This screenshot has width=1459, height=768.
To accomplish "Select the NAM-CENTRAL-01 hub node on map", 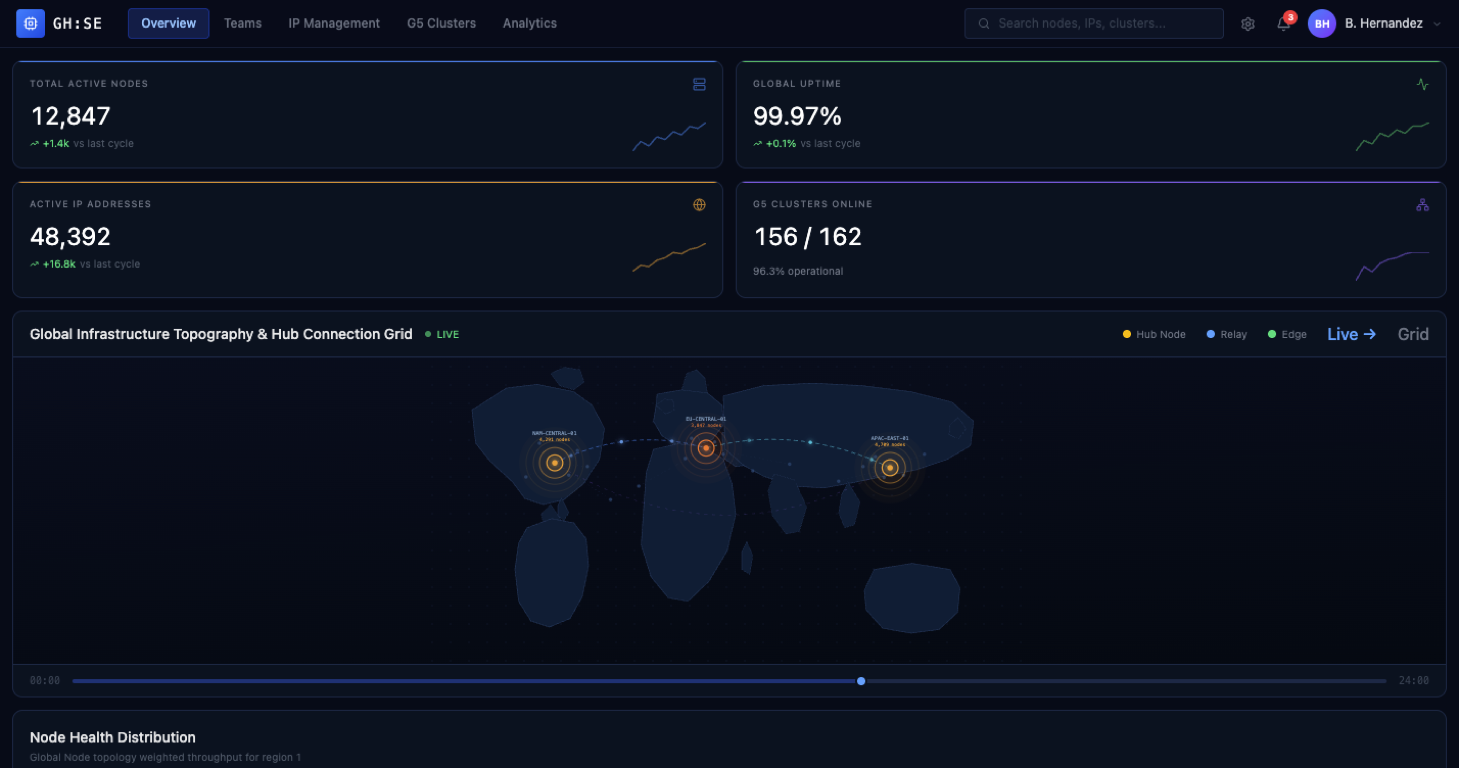I will (554, 462).
